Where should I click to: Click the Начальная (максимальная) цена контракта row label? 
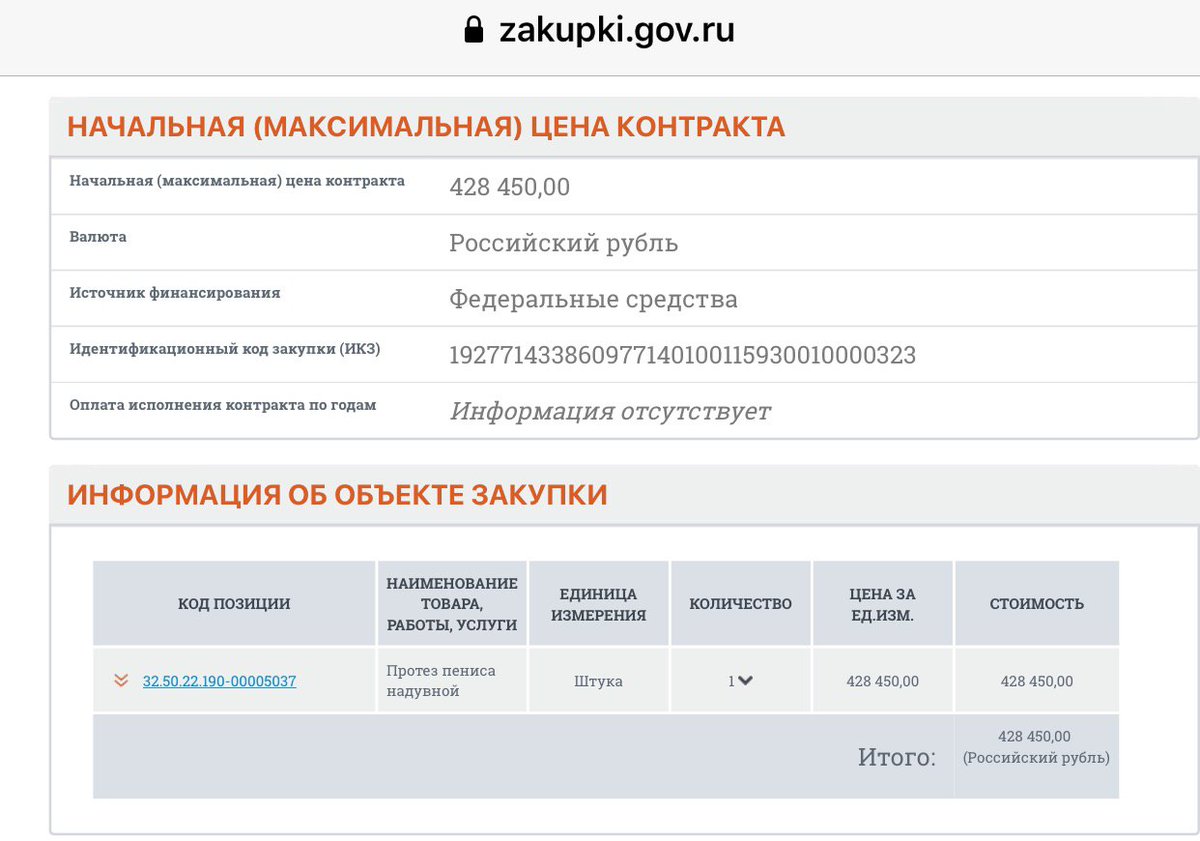click(237, 182)
